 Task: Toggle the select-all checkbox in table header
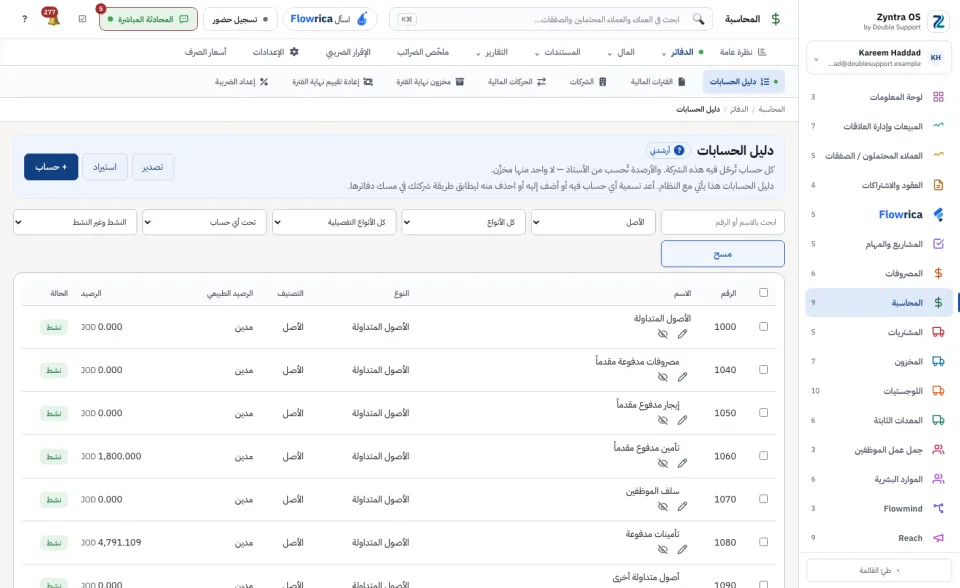[x=763, y=293]
